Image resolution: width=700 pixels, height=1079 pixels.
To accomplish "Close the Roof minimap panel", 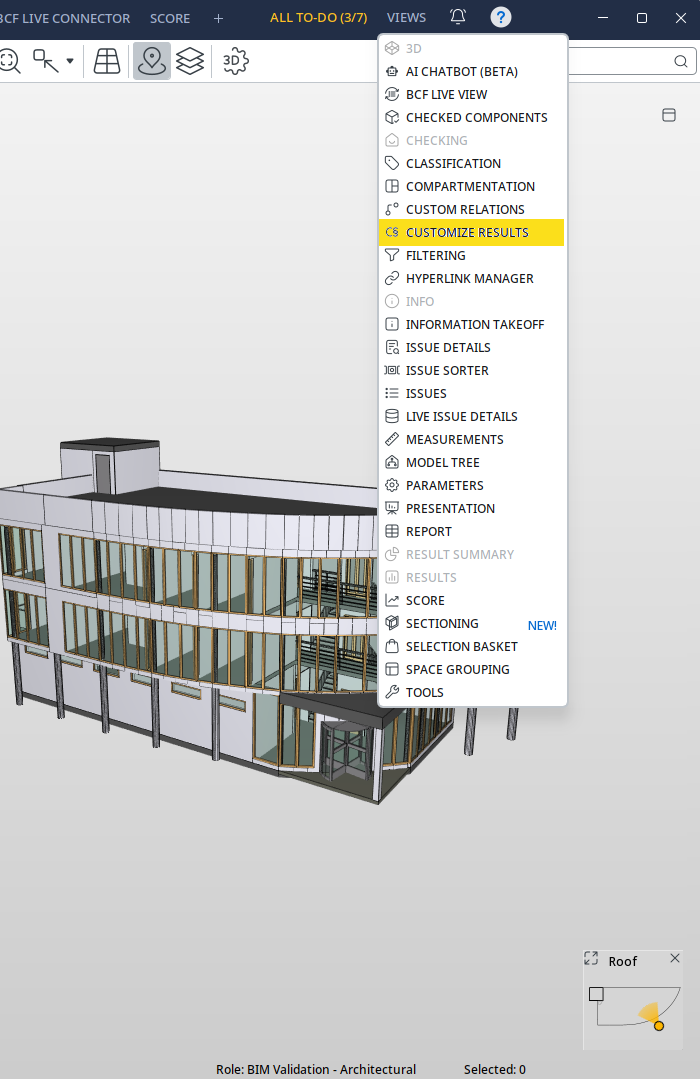I will [x=675, y=958].
